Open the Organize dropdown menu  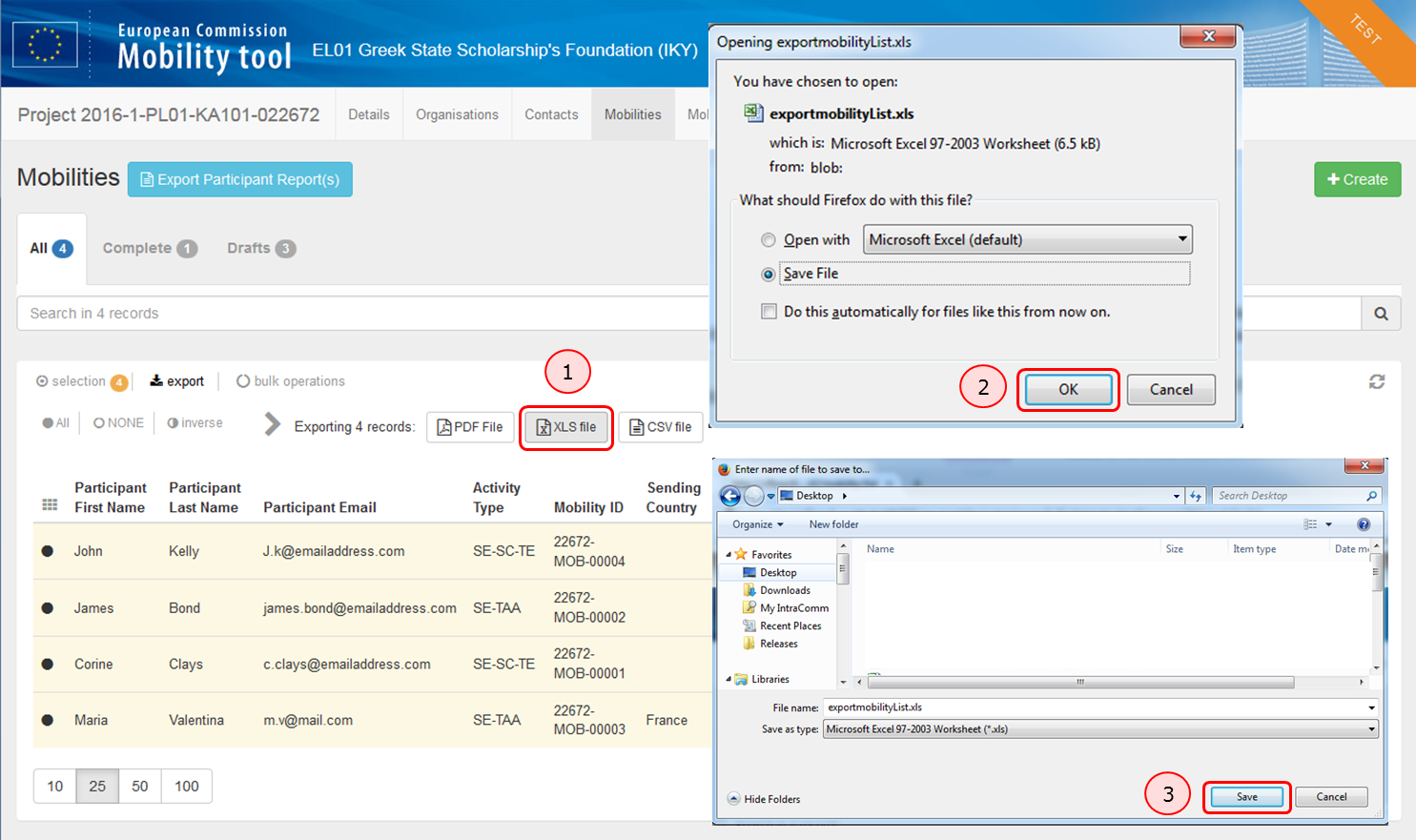pyautogui.click(x=757, y=524)
